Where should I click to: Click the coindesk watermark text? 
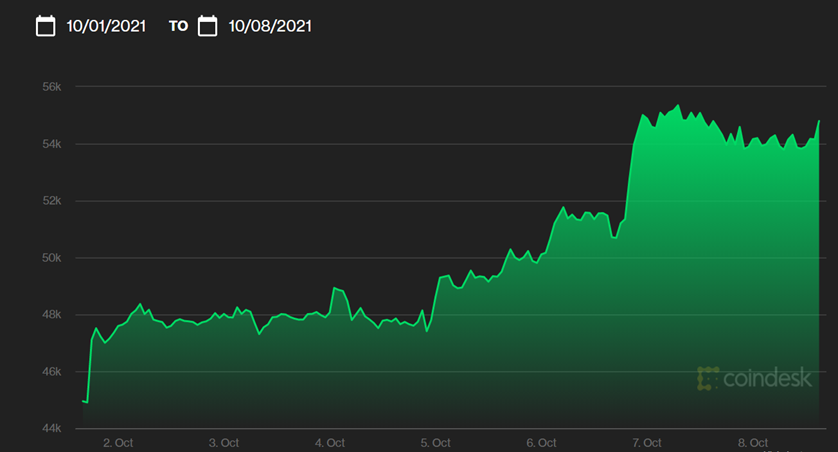[x=768, y=379]
